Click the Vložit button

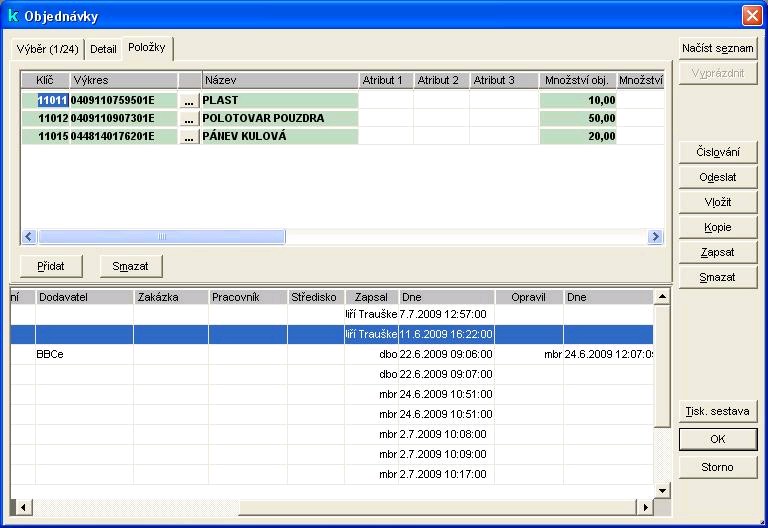click(718, 202)
